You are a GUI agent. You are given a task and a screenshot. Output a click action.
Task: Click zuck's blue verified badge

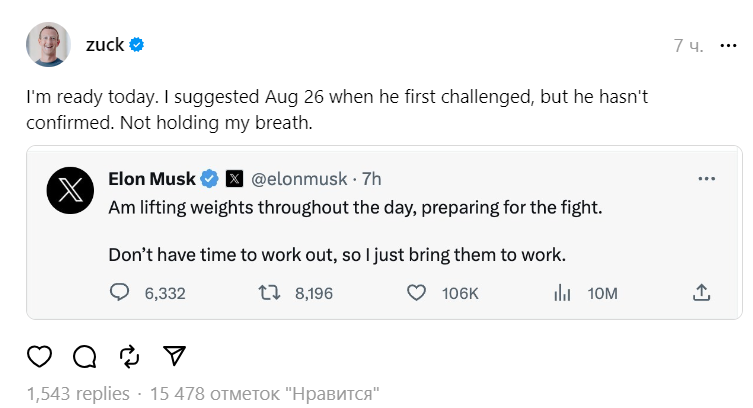point(137,45)
